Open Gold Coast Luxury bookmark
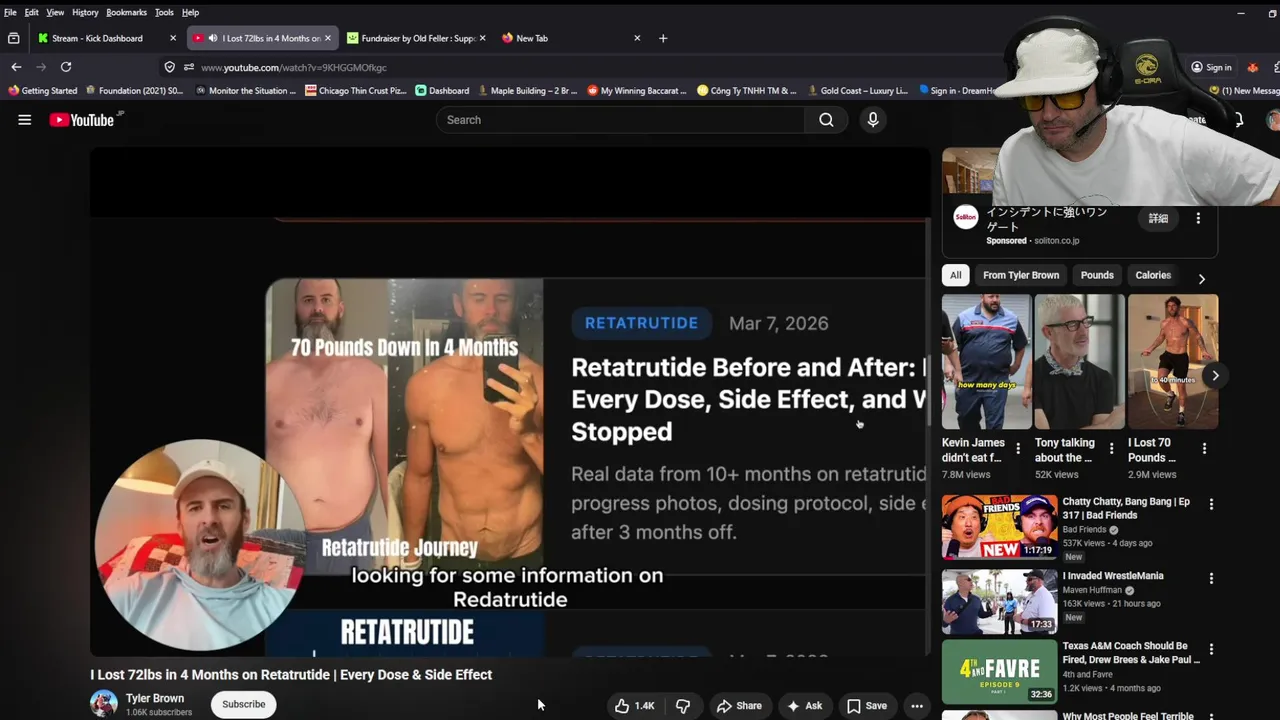The image size is (1280, 720). (x=858, y=91)
